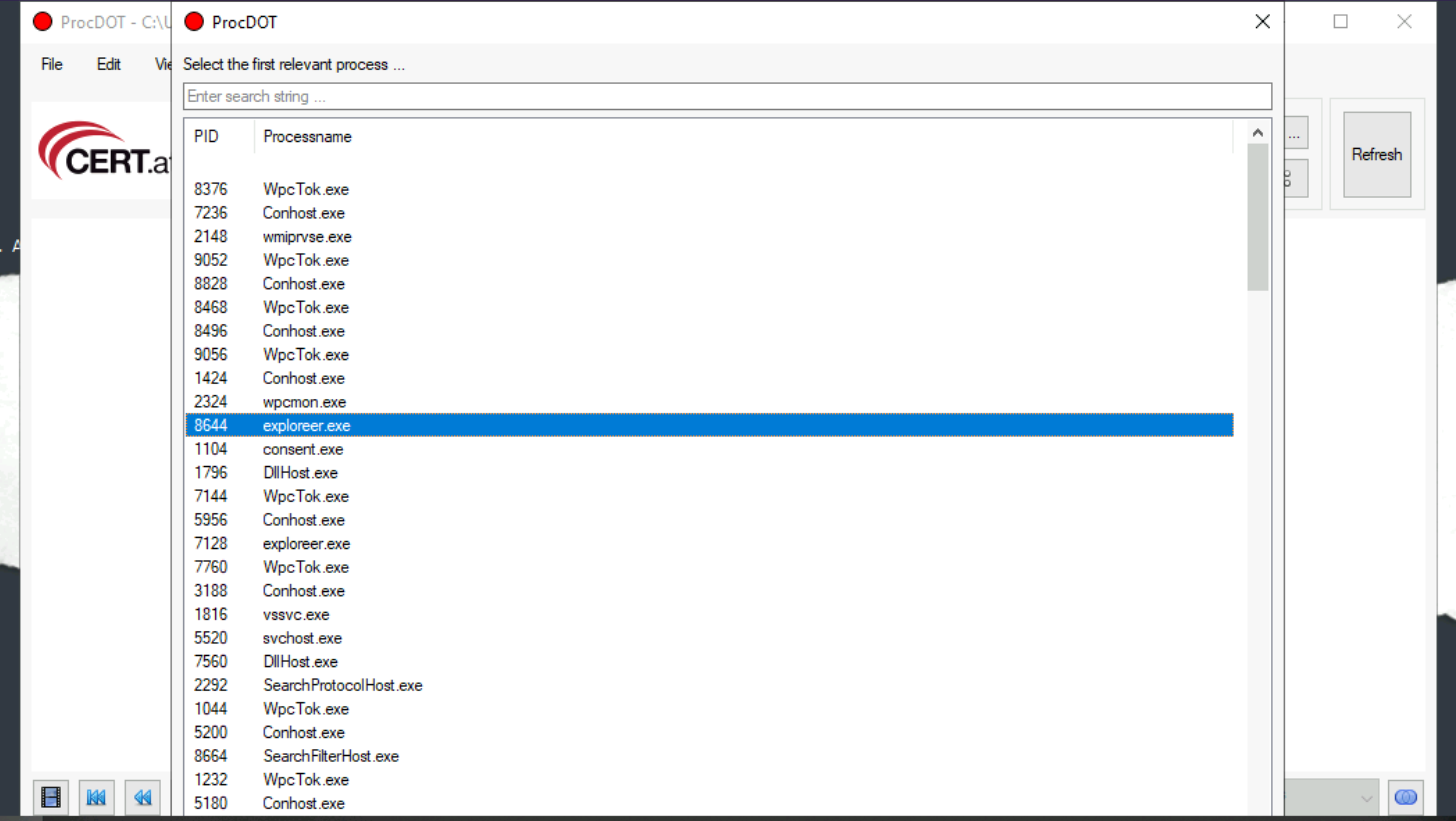
Task: Open the Edit menu
Action: point(108,64)
